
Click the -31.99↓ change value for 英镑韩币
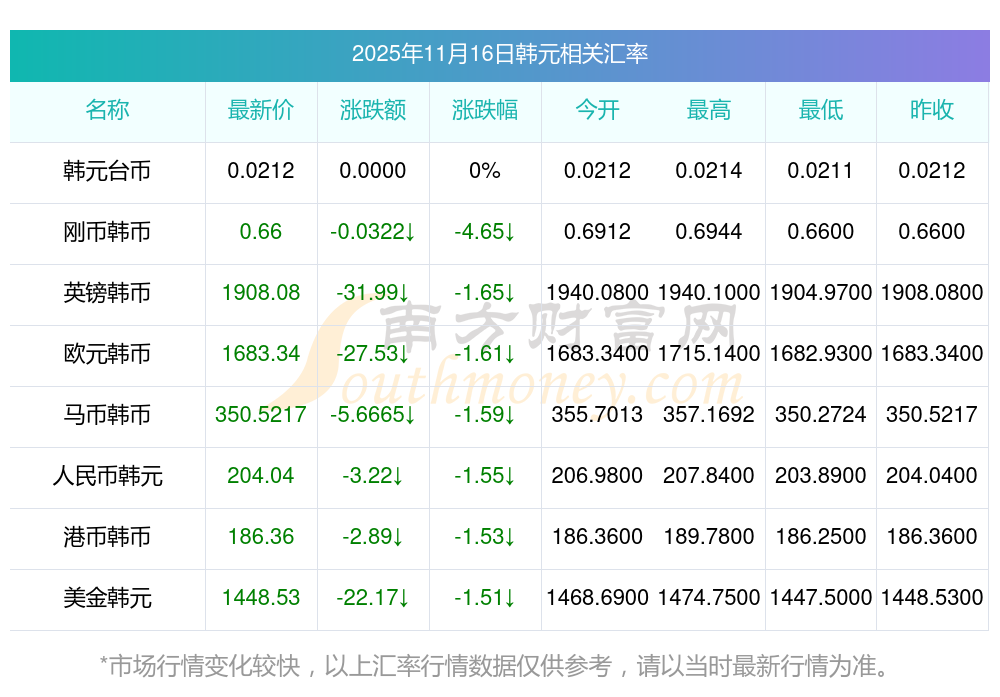373,293
